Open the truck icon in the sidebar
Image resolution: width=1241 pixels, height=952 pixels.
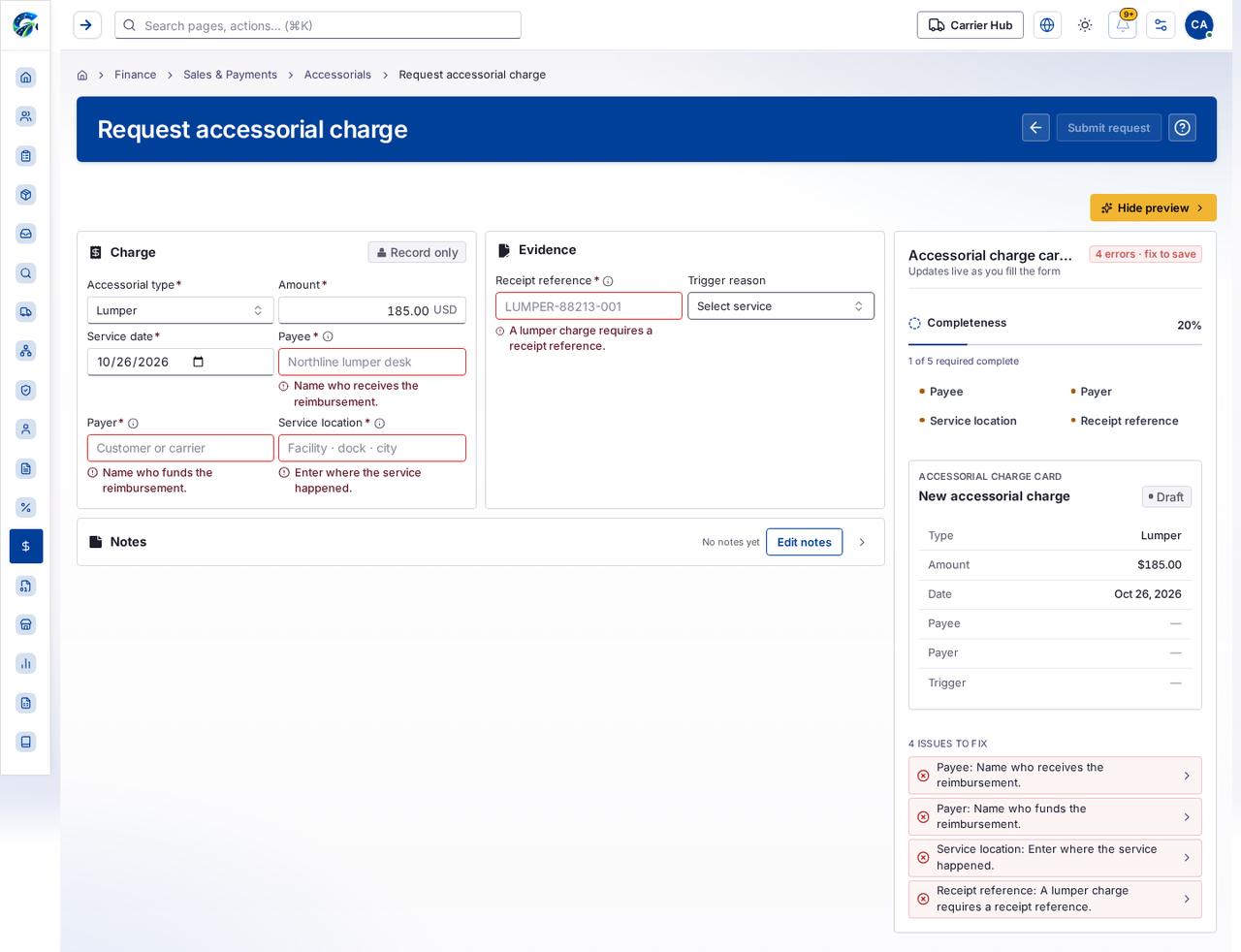click(26, 312)
